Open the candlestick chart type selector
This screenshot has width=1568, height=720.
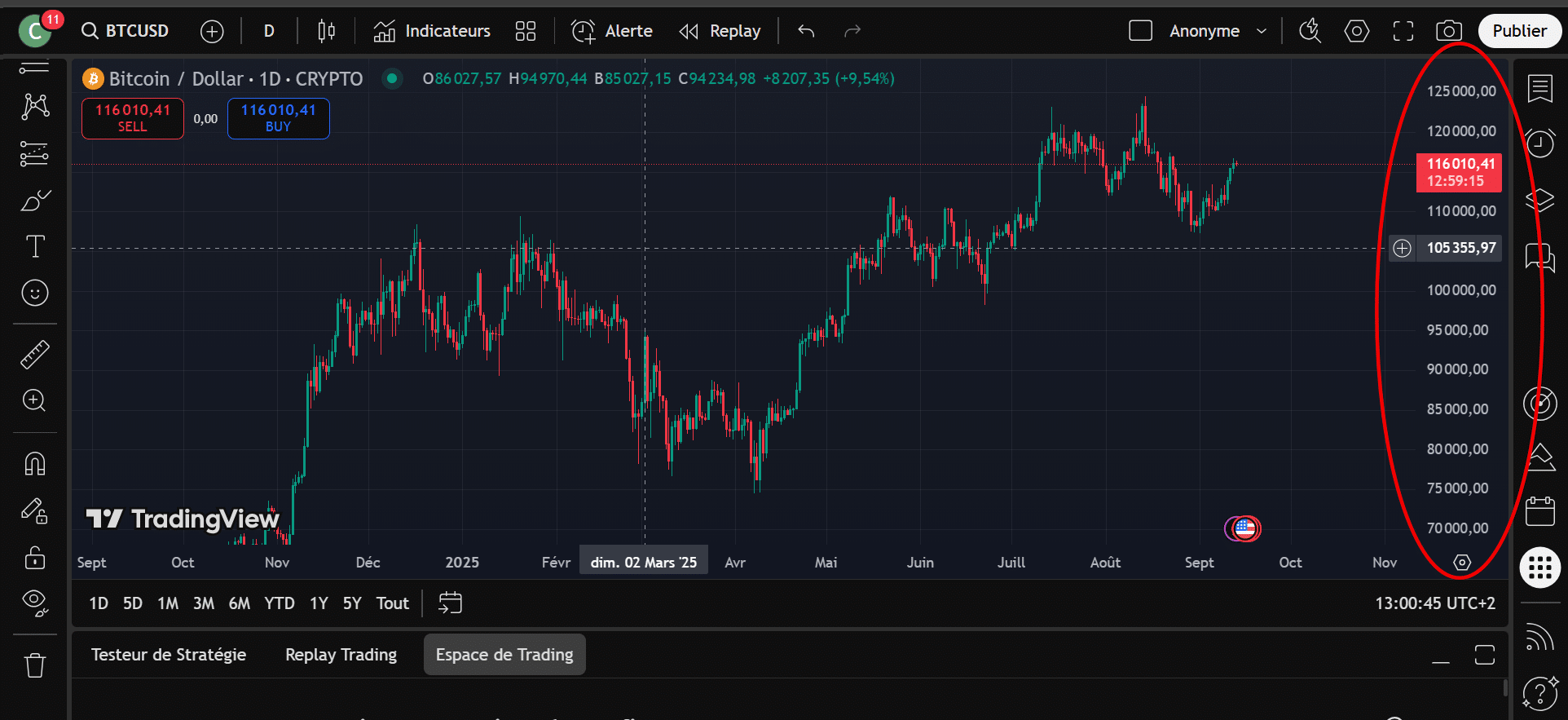[x=326, y=31]
